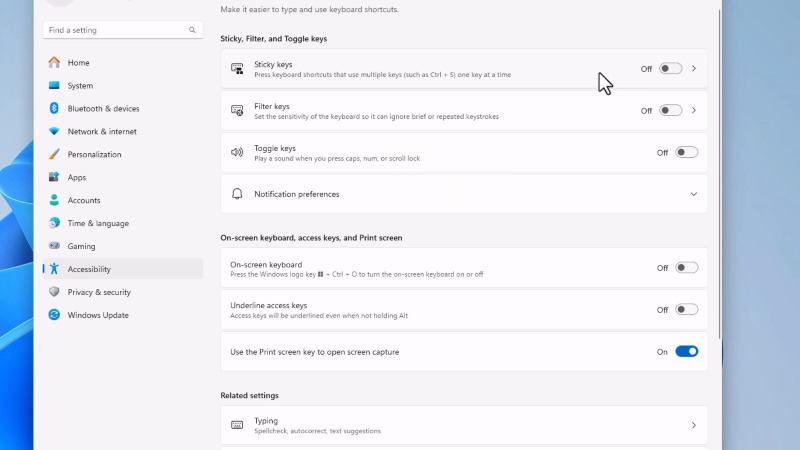Open Windows Update page
This screenshot has width=800, height=450.
(x=122, y=315)
